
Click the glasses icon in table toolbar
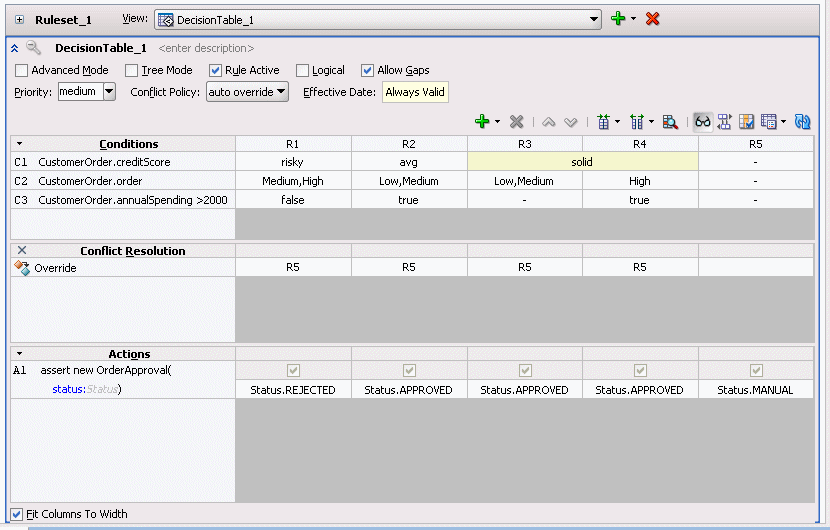click(x=703, y=121)
